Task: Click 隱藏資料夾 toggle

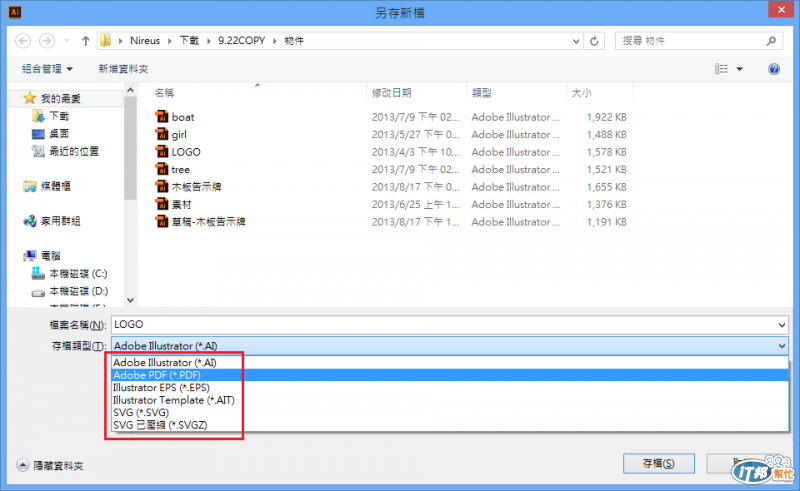Action: tap(50, 465)
